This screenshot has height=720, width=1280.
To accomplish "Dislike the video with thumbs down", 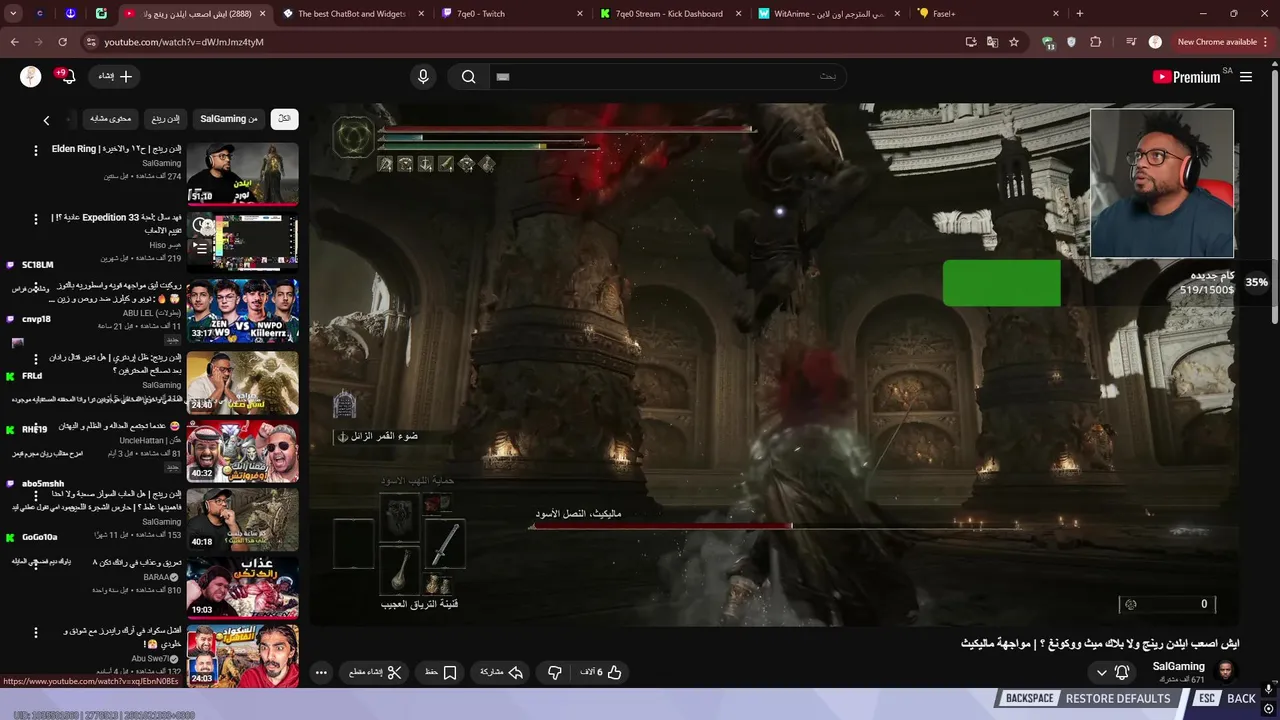I will [x=555, y=673].
